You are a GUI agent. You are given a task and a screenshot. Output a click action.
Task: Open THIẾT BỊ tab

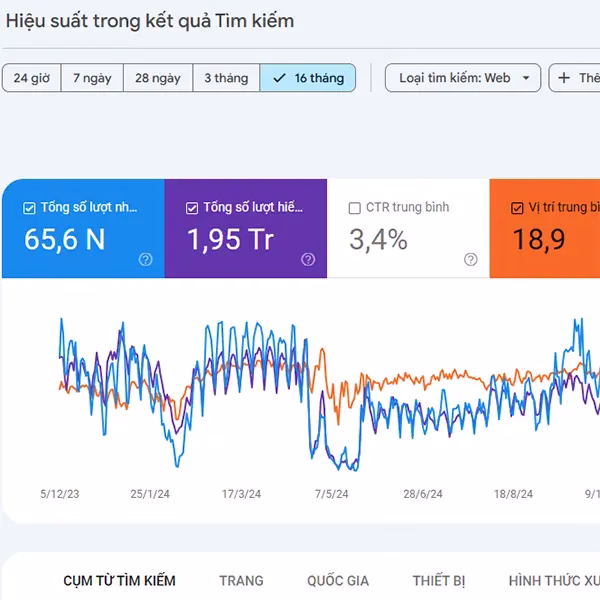coord(439,580)
